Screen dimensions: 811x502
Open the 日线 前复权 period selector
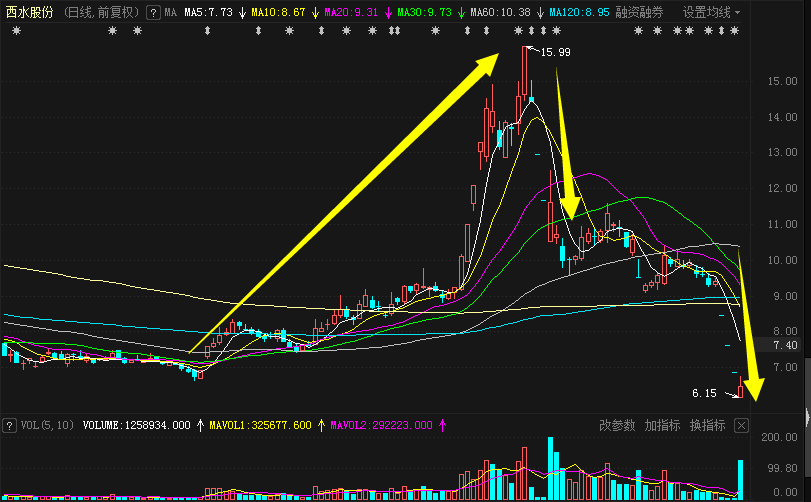coord(101,13)
